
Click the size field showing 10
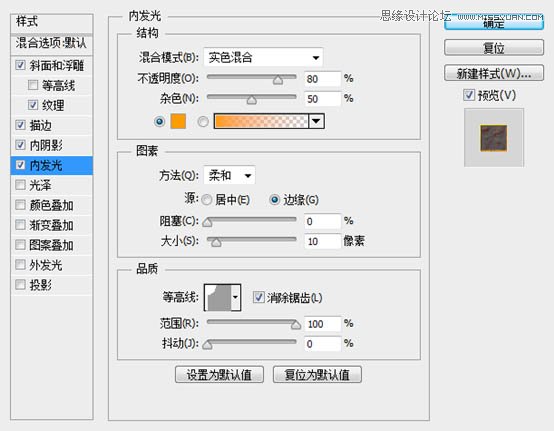pos(323,241)
